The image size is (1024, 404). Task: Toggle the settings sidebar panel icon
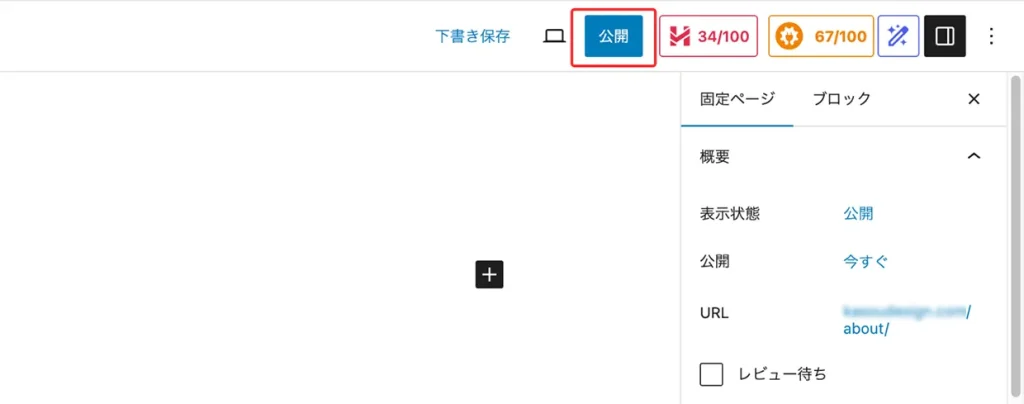[x=944, y=37]
